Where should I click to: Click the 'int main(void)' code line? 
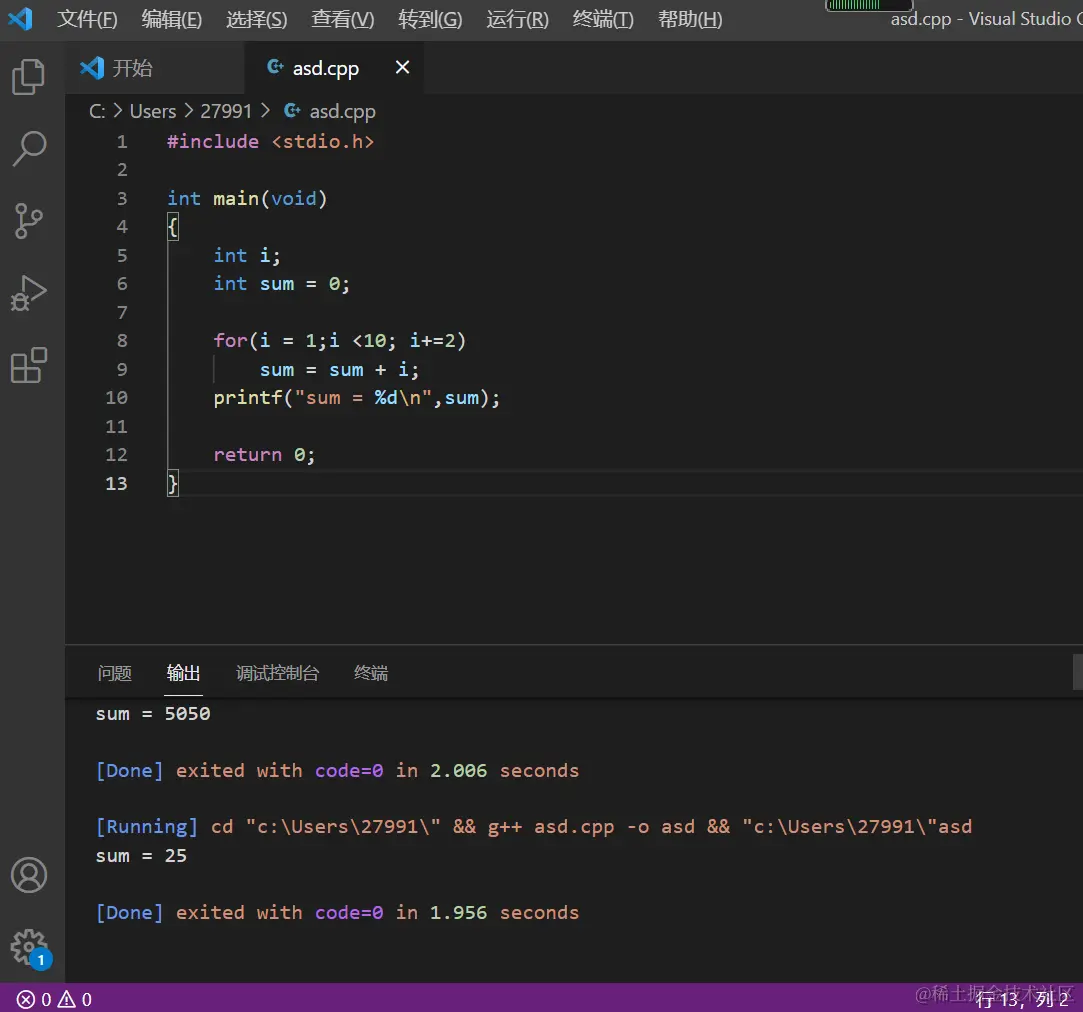(x=247, y=199)
